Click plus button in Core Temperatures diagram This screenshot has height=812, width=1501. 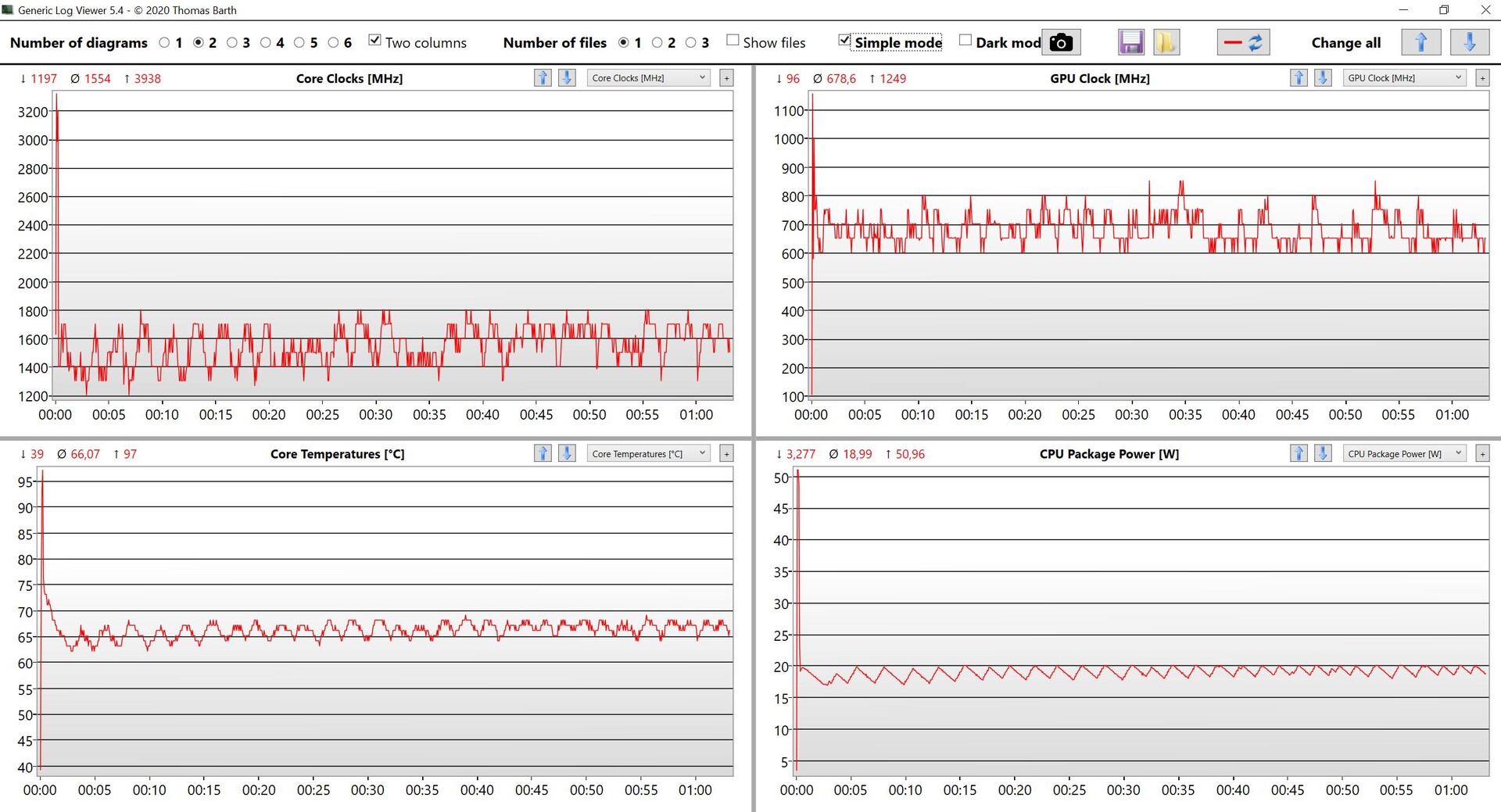click(x=726, y=454)
